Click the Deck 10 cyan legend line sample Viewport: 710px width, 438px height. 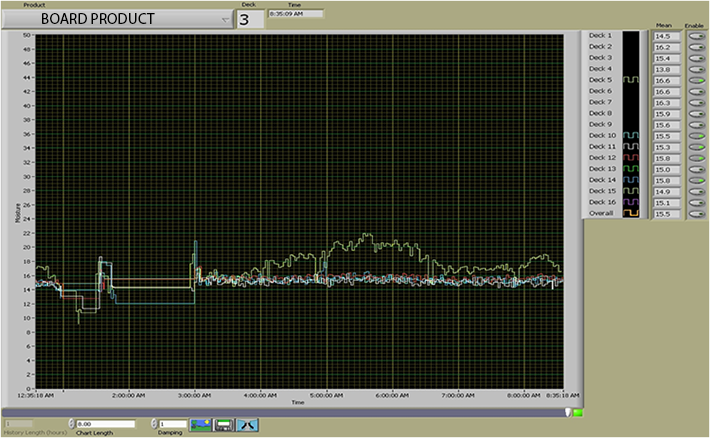(631, 135)
